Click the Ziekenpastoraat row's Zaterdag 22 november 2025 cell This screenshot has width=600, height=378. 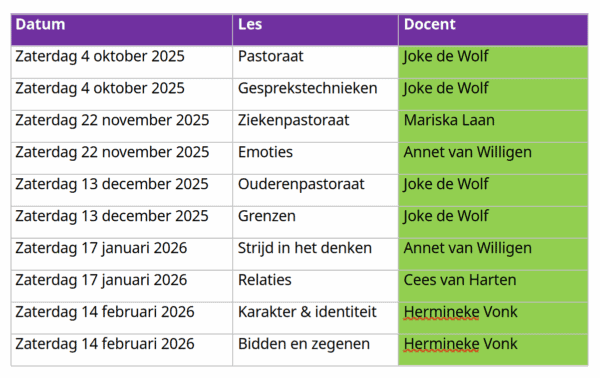coord(122,127)
